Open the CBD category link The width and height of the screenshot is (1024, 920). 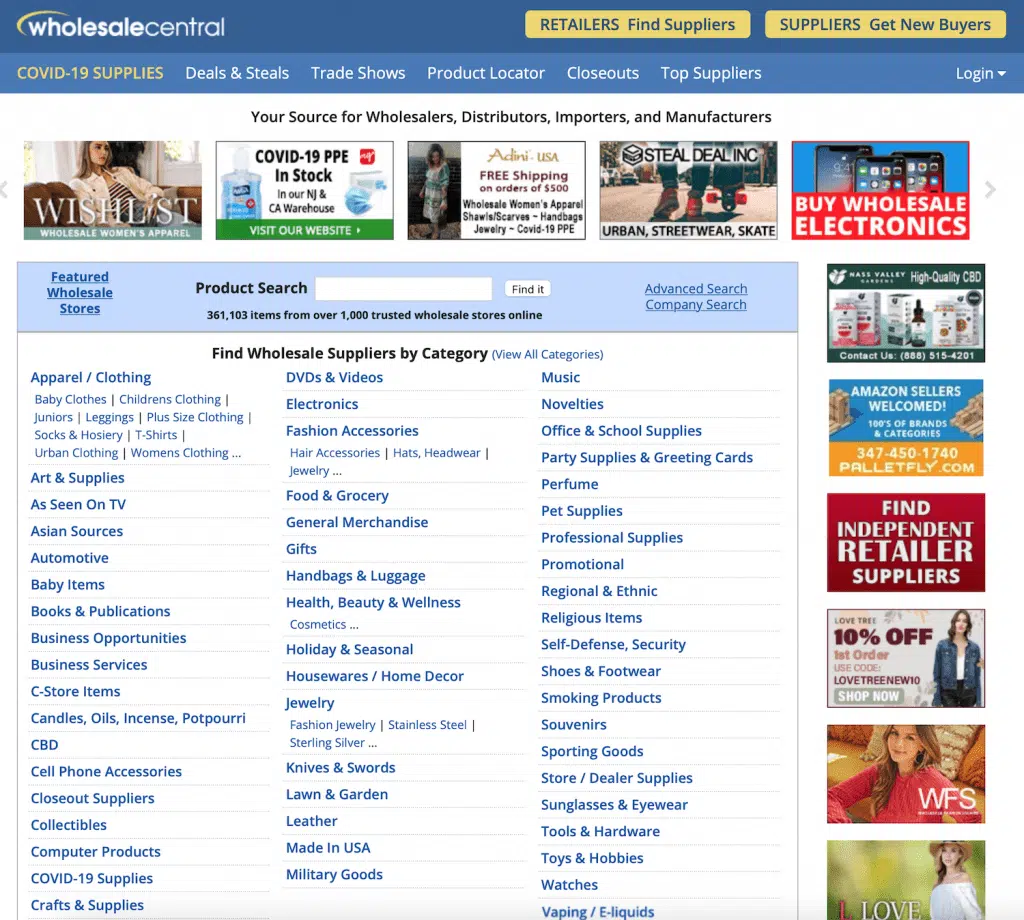pyautogui.click(x=44, y=745)
